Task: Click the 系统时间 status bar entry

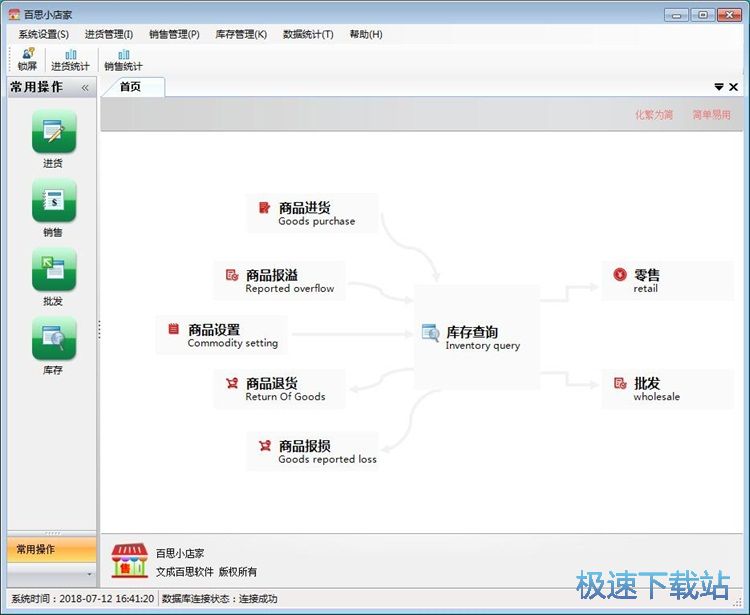Action: click(83, 599)
